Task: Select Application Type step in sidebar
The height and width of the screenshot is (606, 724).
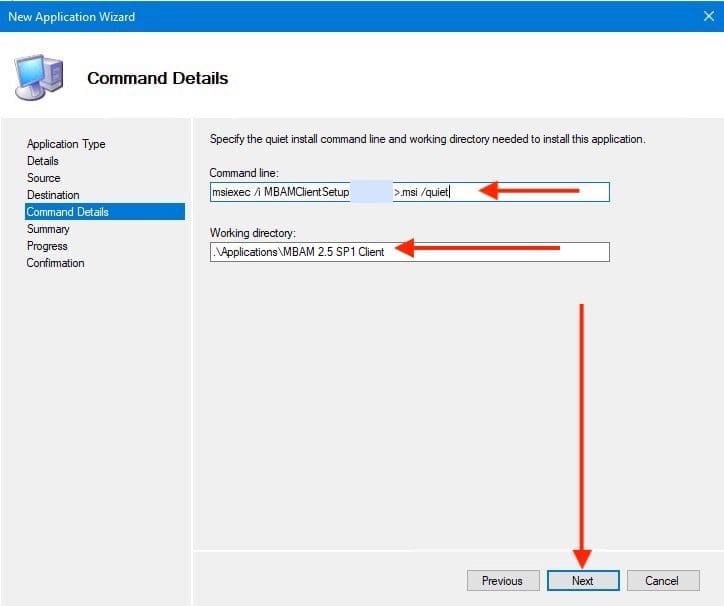Action: pos(66,144)
